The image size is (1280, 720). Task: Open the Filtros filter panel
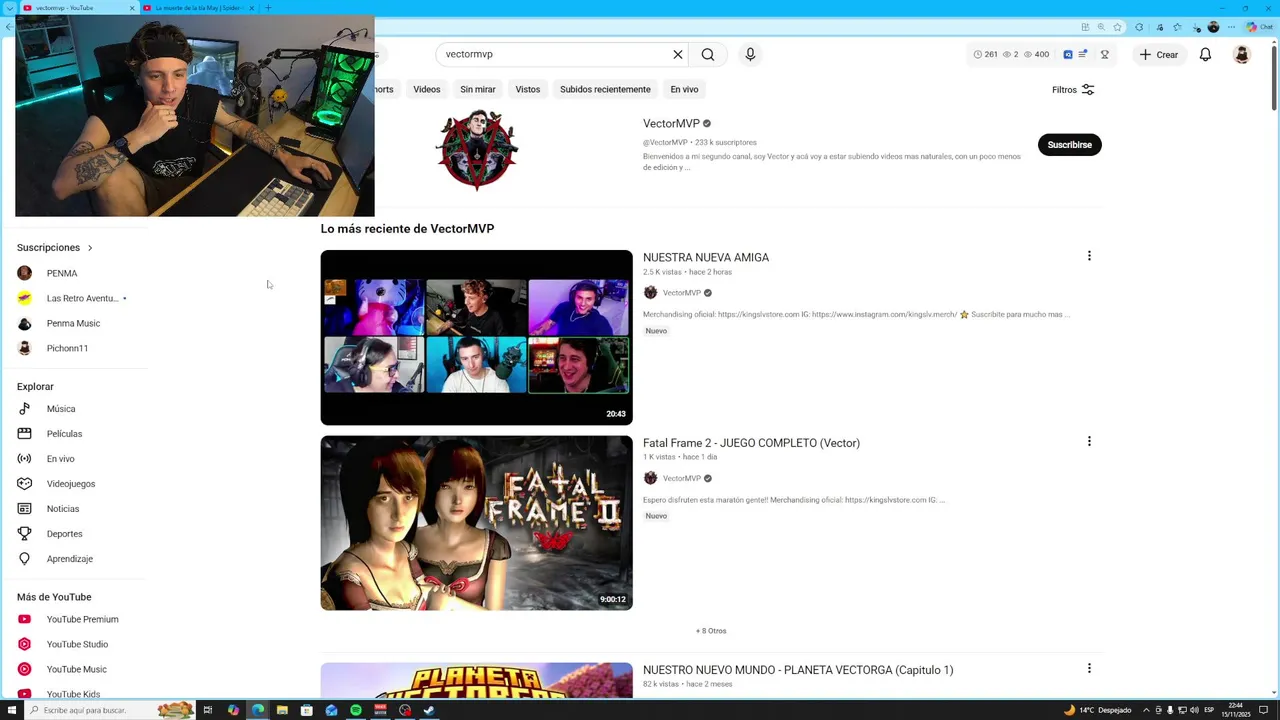1073,90
